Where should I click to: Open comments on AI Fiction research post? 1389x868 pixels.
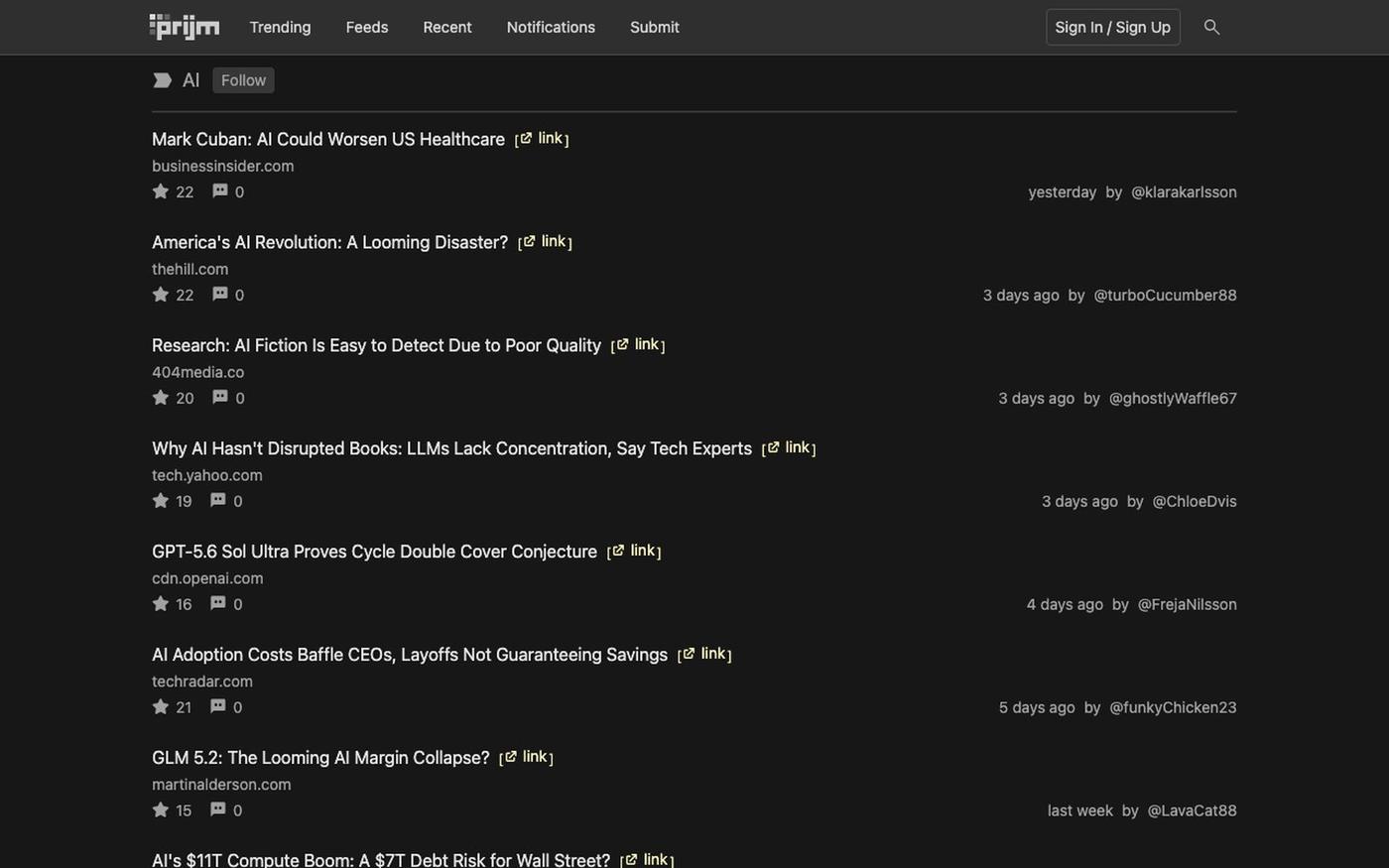click(220, 398)
